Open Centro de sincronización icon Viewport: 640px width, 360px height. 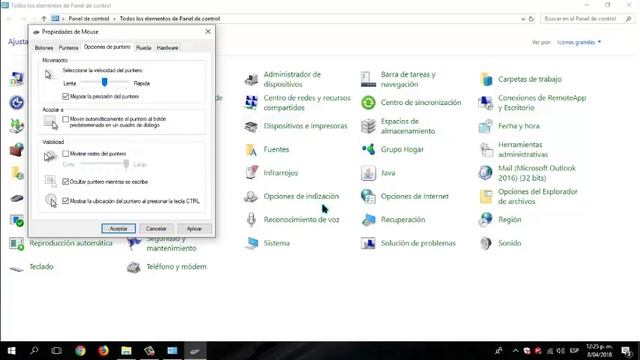[368, 103]
